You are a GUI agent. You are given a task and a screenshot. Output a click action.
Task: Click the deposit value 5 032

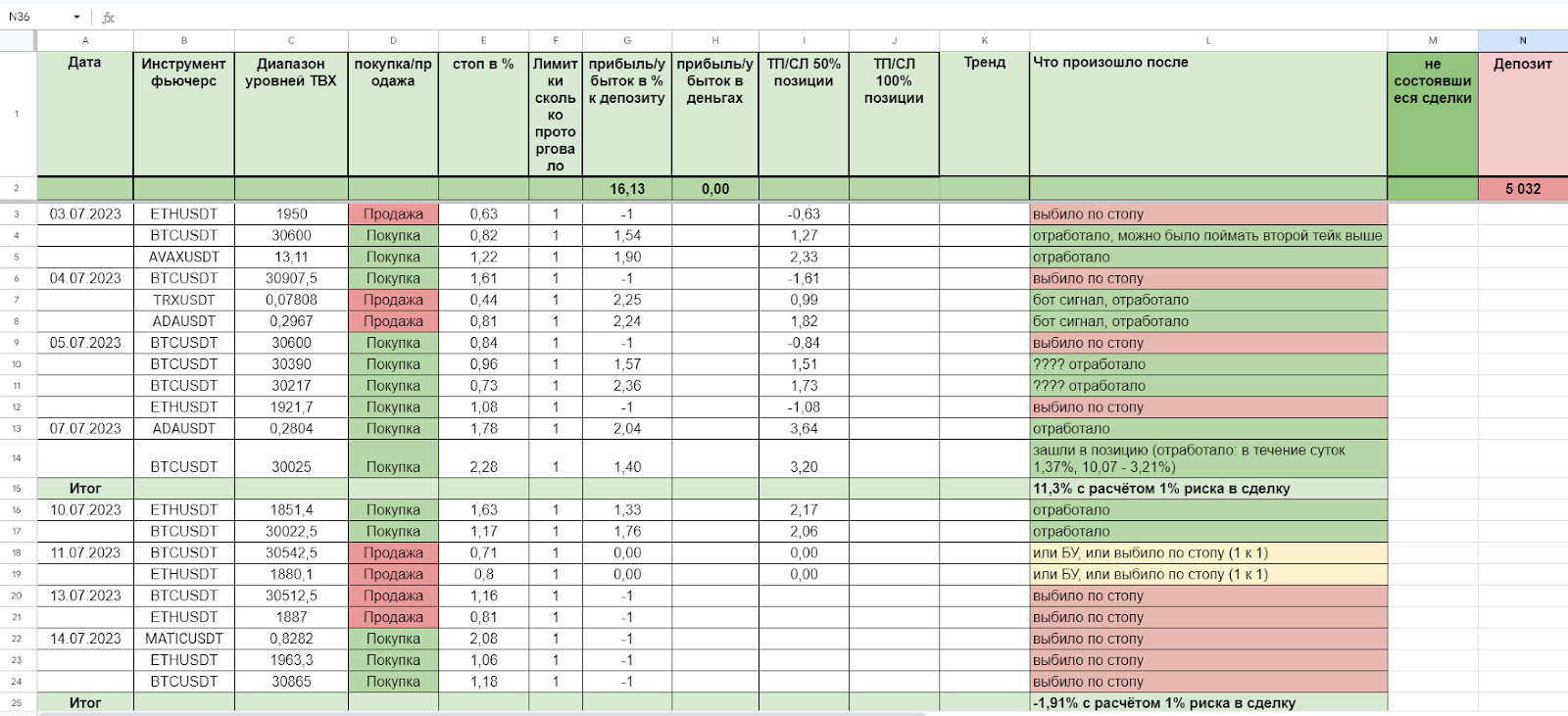(x=1523, y=189)
